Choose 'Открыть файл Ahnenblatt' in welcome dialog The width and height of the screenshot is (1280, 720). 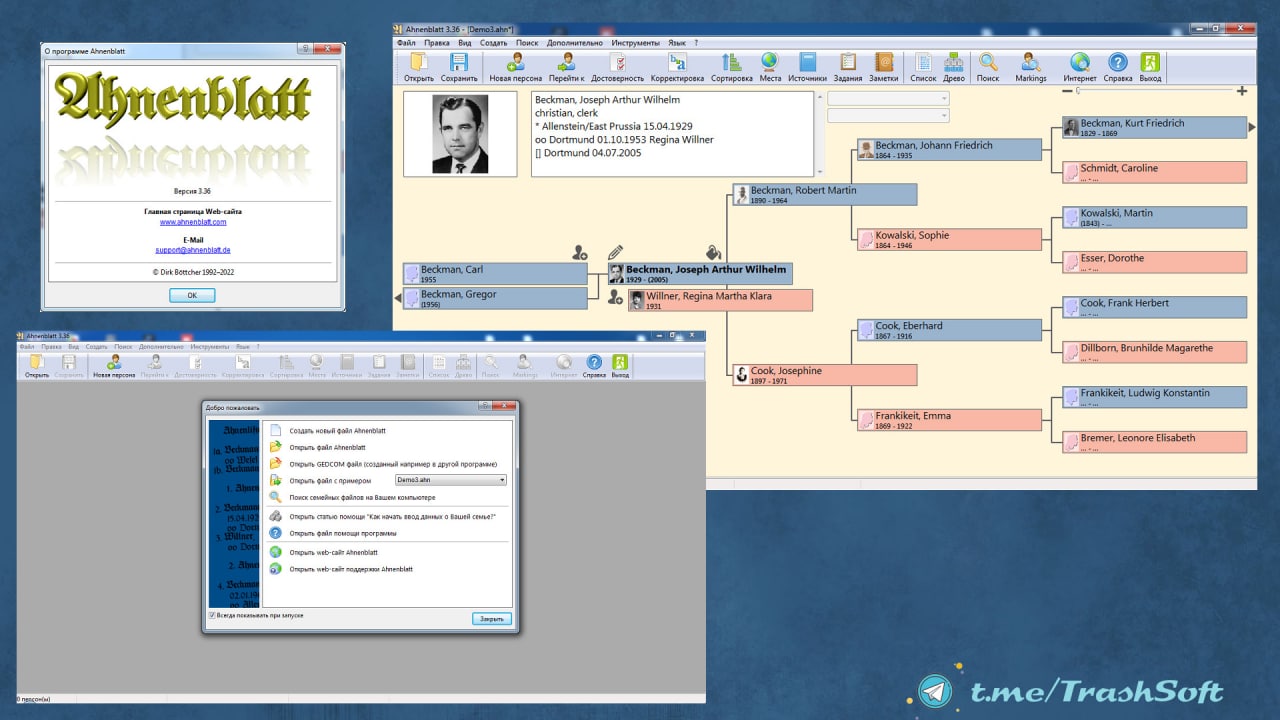[327, 447]
